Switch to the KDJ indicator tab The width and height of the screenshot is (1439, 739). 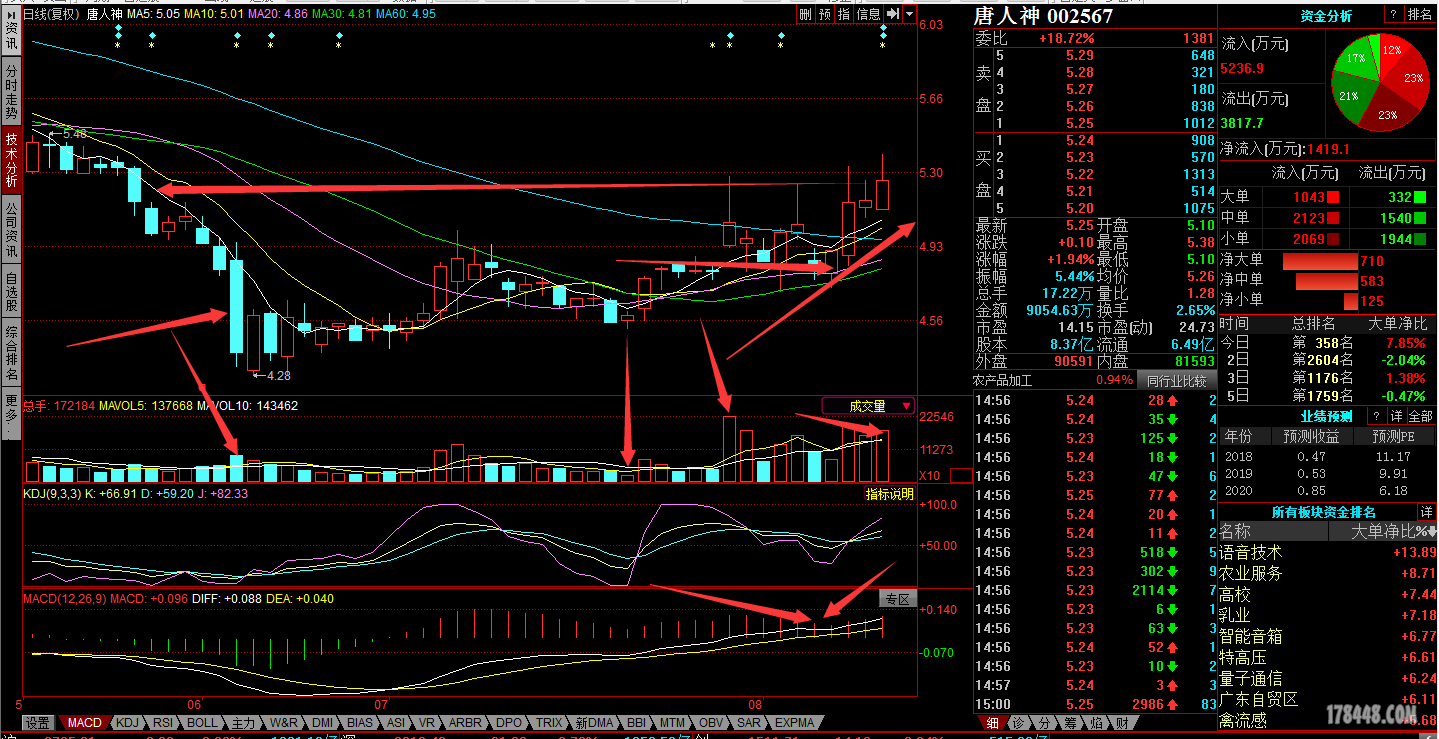(x=127, y=722)
